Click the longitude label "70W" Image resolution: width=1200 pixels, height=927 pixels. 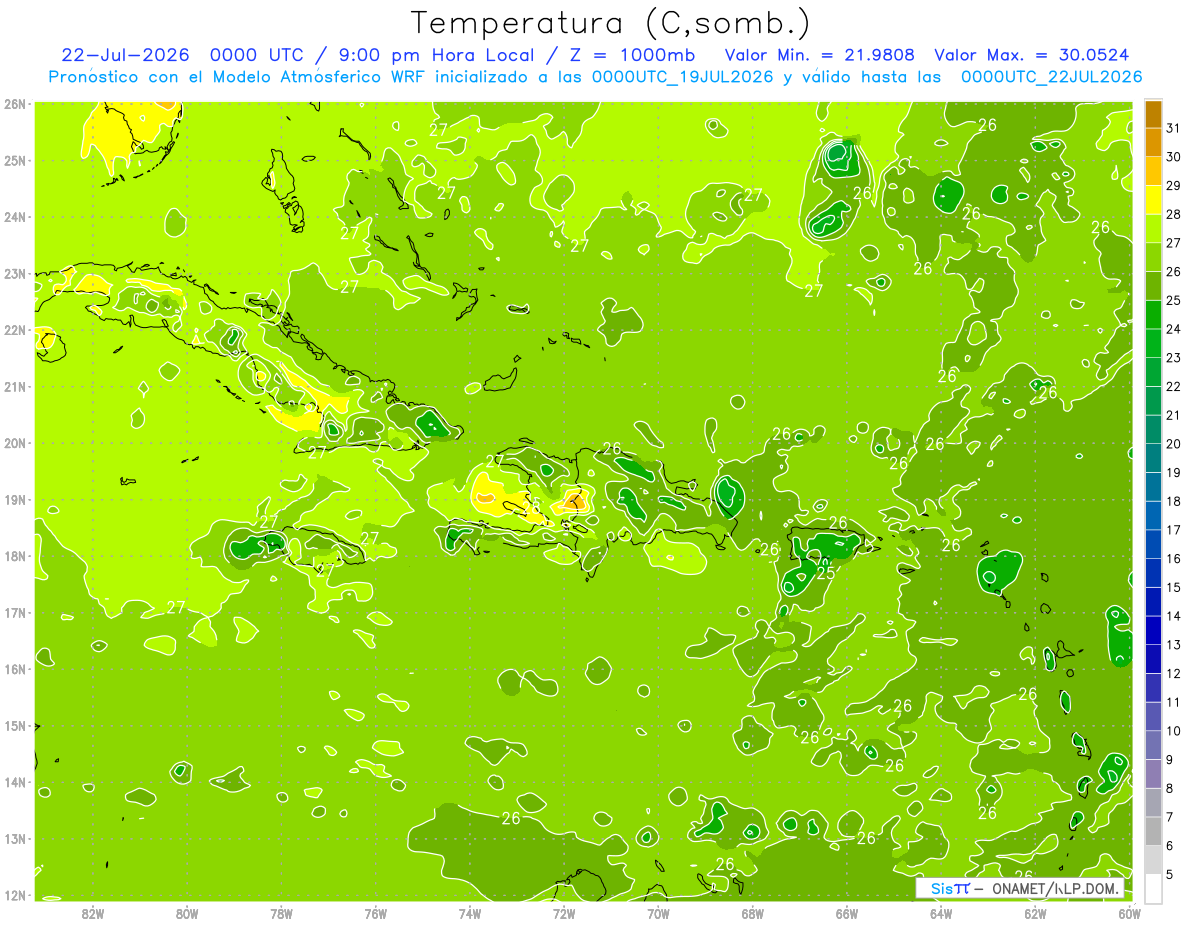pos(658,913)
